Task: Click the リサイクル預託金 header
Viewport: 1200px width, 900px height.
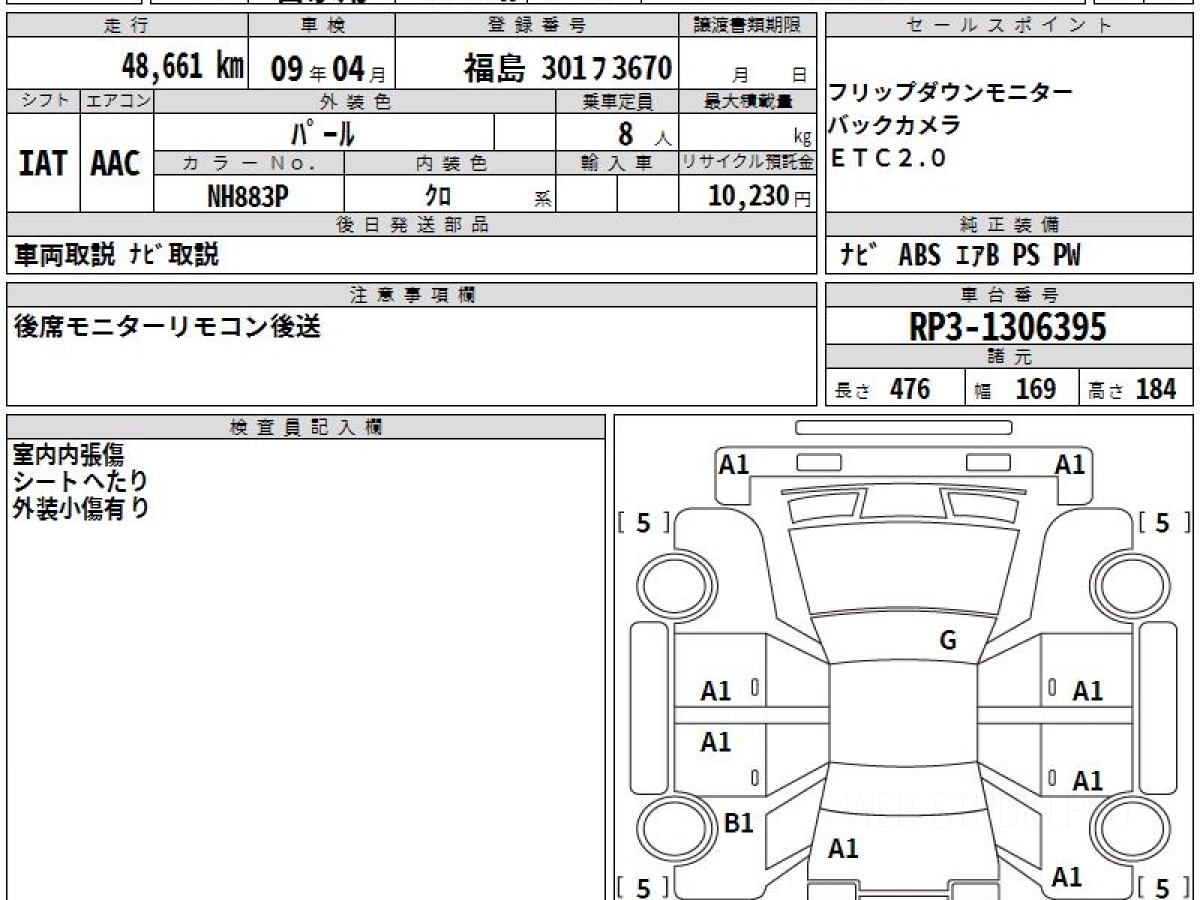Action: 748,163
